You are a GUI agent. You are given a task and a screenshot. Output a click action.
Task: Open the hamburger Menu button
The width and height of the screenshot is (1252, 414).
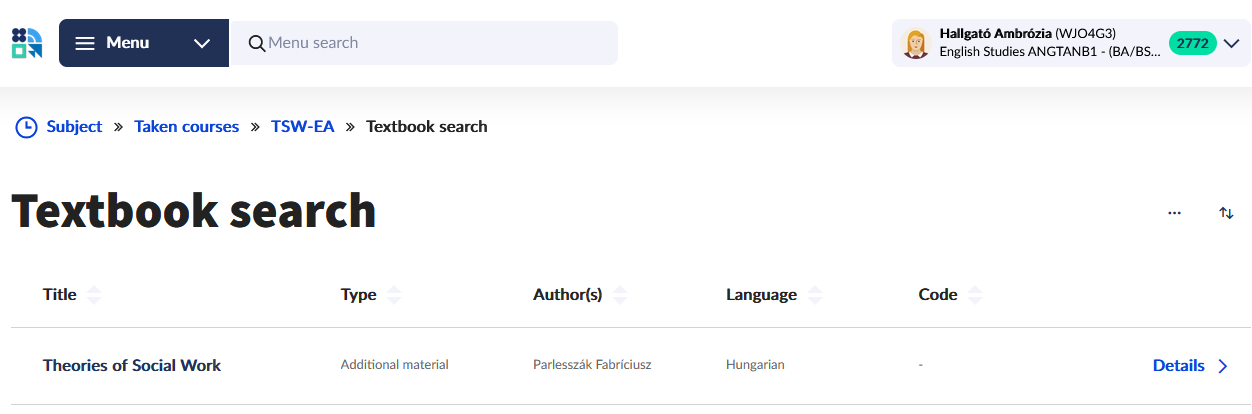tap(112, 43)
